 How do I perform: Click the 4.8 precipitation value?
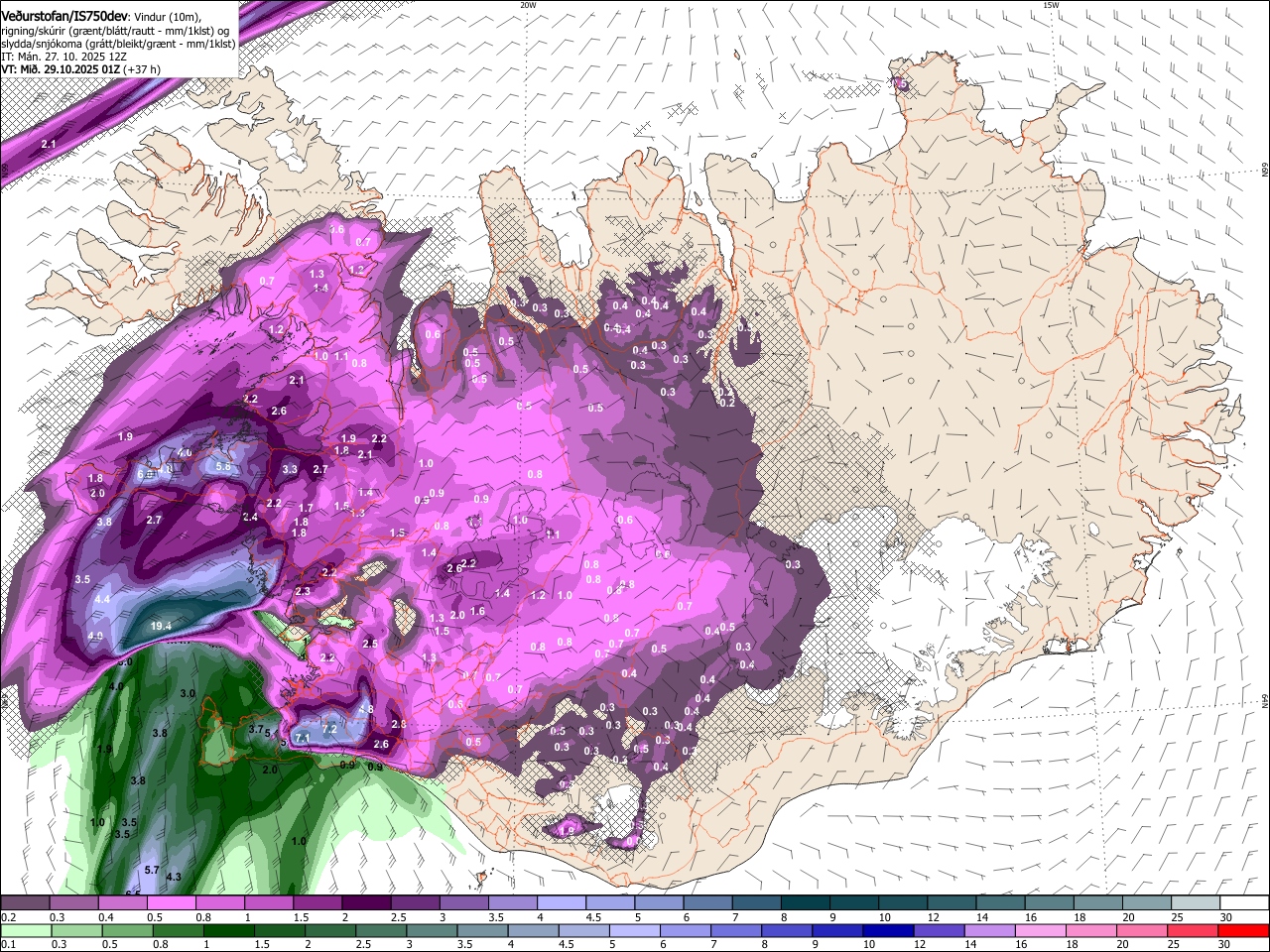pos(366,710)
